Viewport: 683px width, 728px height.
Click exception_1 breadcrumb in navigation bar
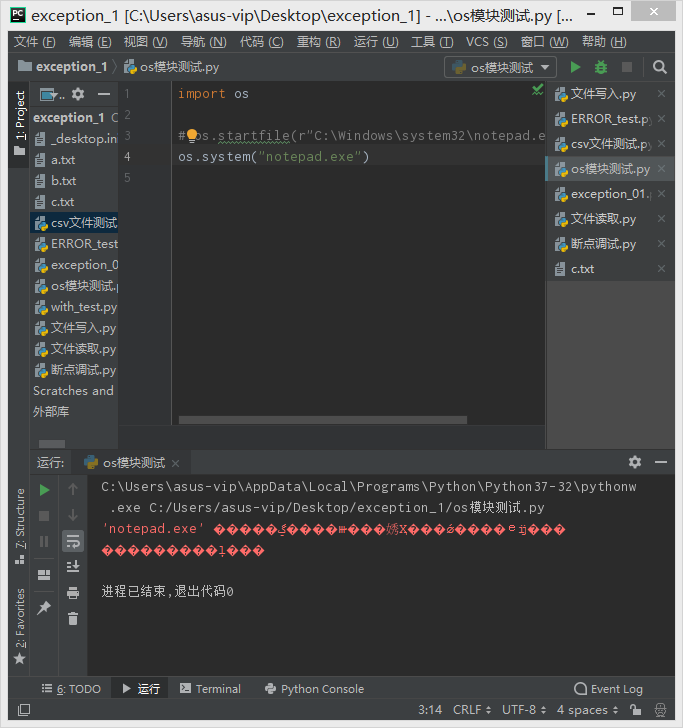(x=63, y=67)
